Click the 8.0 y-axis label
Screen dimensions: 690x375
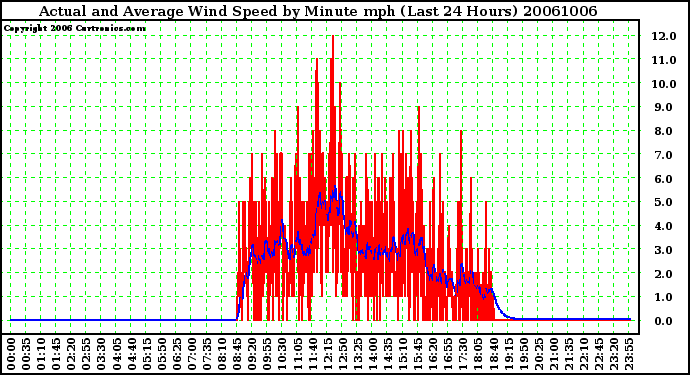(x=663, y=131)
